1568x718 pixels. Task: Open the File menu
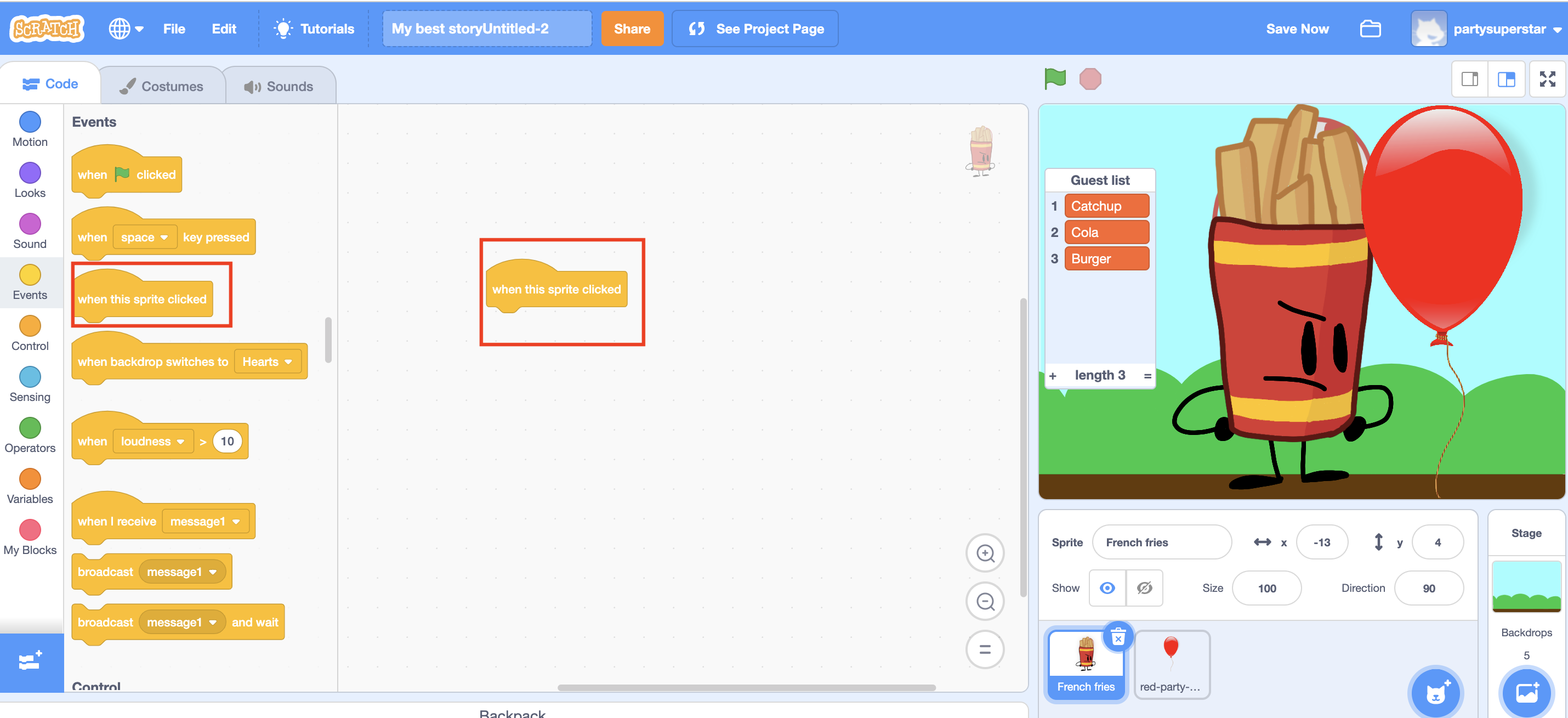(x=173, y=29)
